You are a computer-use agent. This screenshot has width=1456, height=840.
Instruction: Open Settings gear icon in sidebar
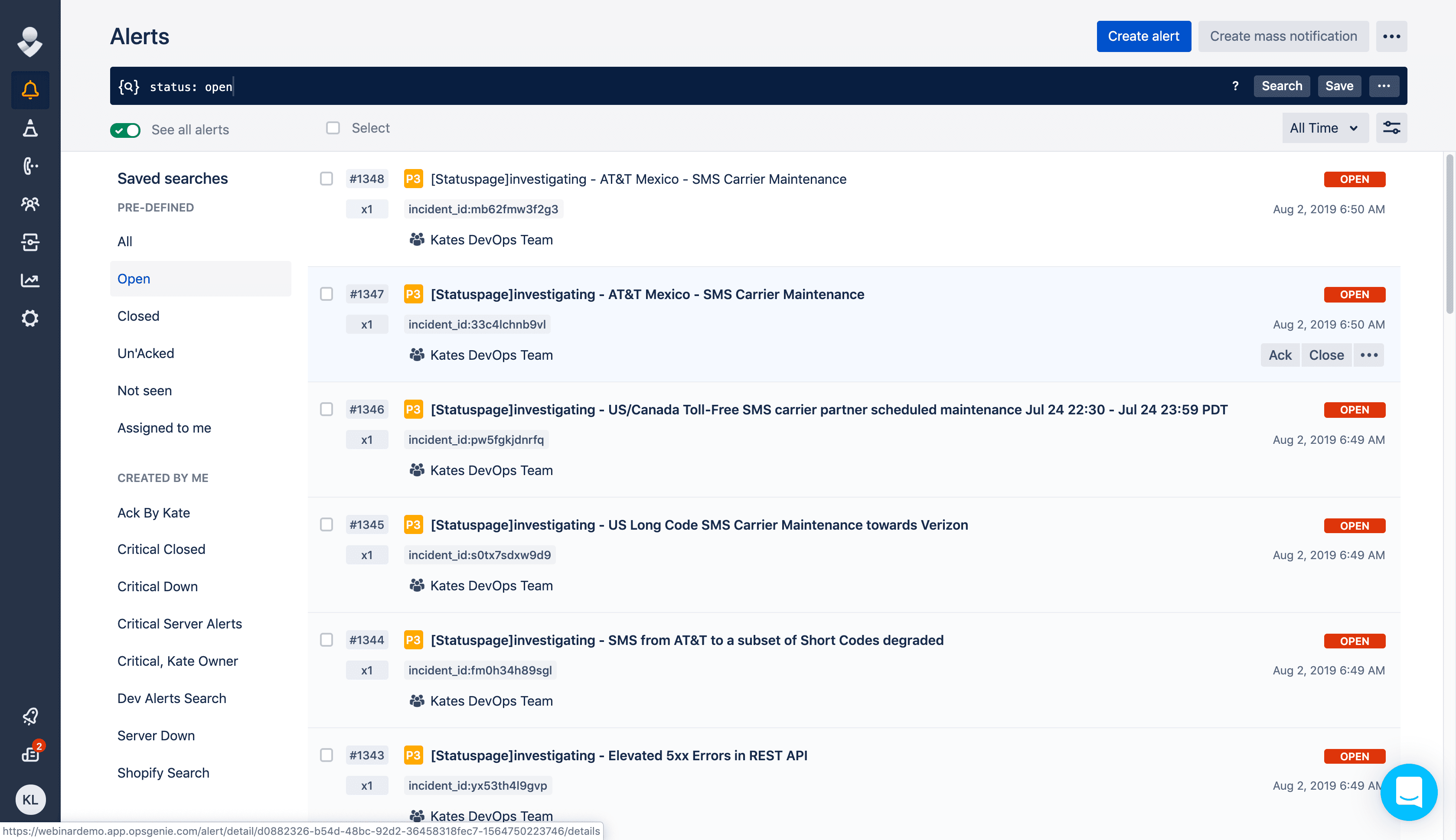(30, 318)
